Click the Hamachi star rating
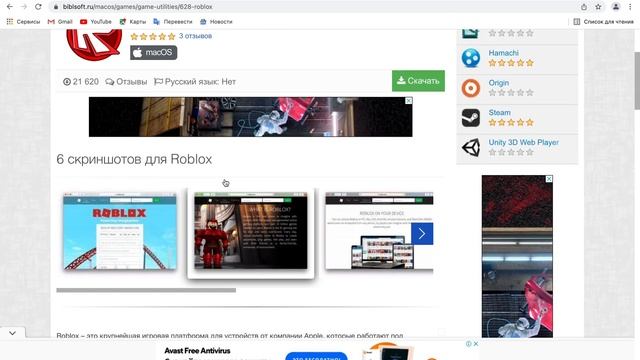Viewport: 640px width, 360px height. (x=511, y=63)
